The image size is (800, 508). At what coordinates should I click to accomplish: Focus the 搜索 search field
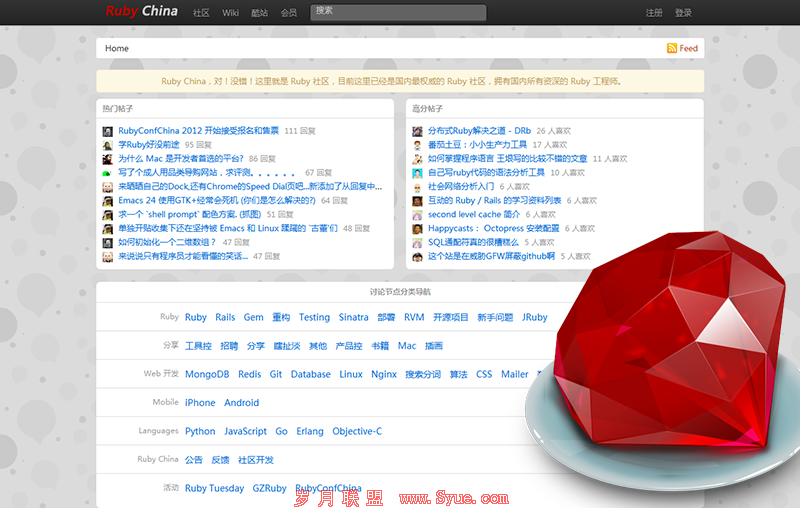398,12
